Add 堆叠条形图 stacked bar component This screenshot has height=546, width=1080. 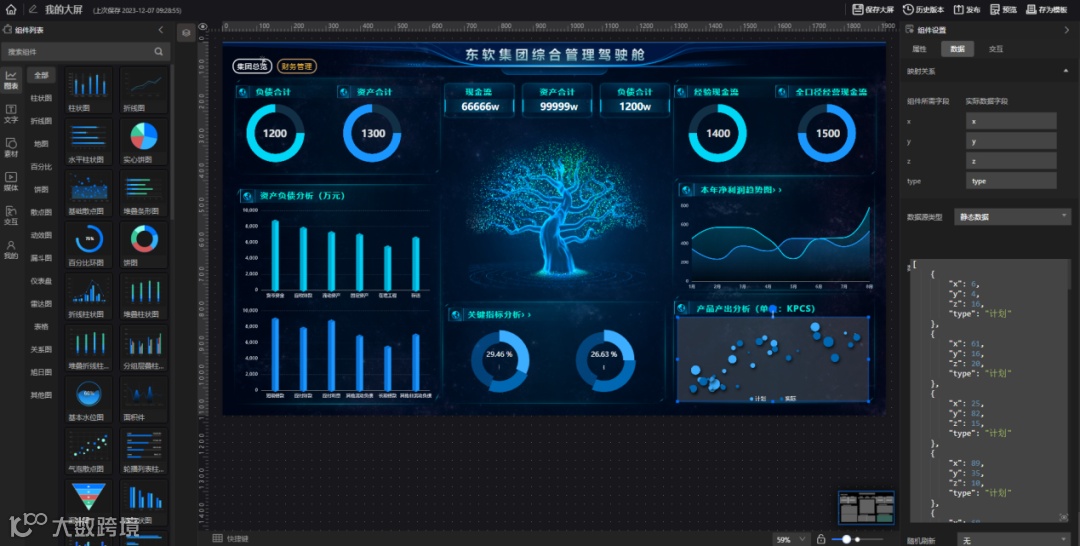pyautogui.click(x=144, y=193)
